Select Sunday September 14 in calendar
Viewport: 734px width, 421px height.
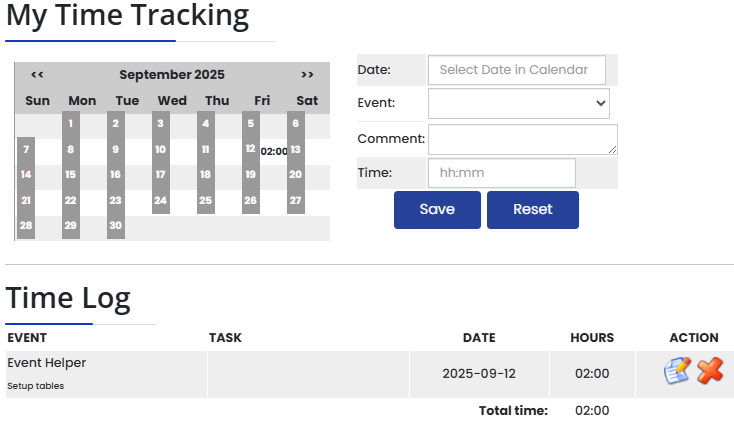26,175
